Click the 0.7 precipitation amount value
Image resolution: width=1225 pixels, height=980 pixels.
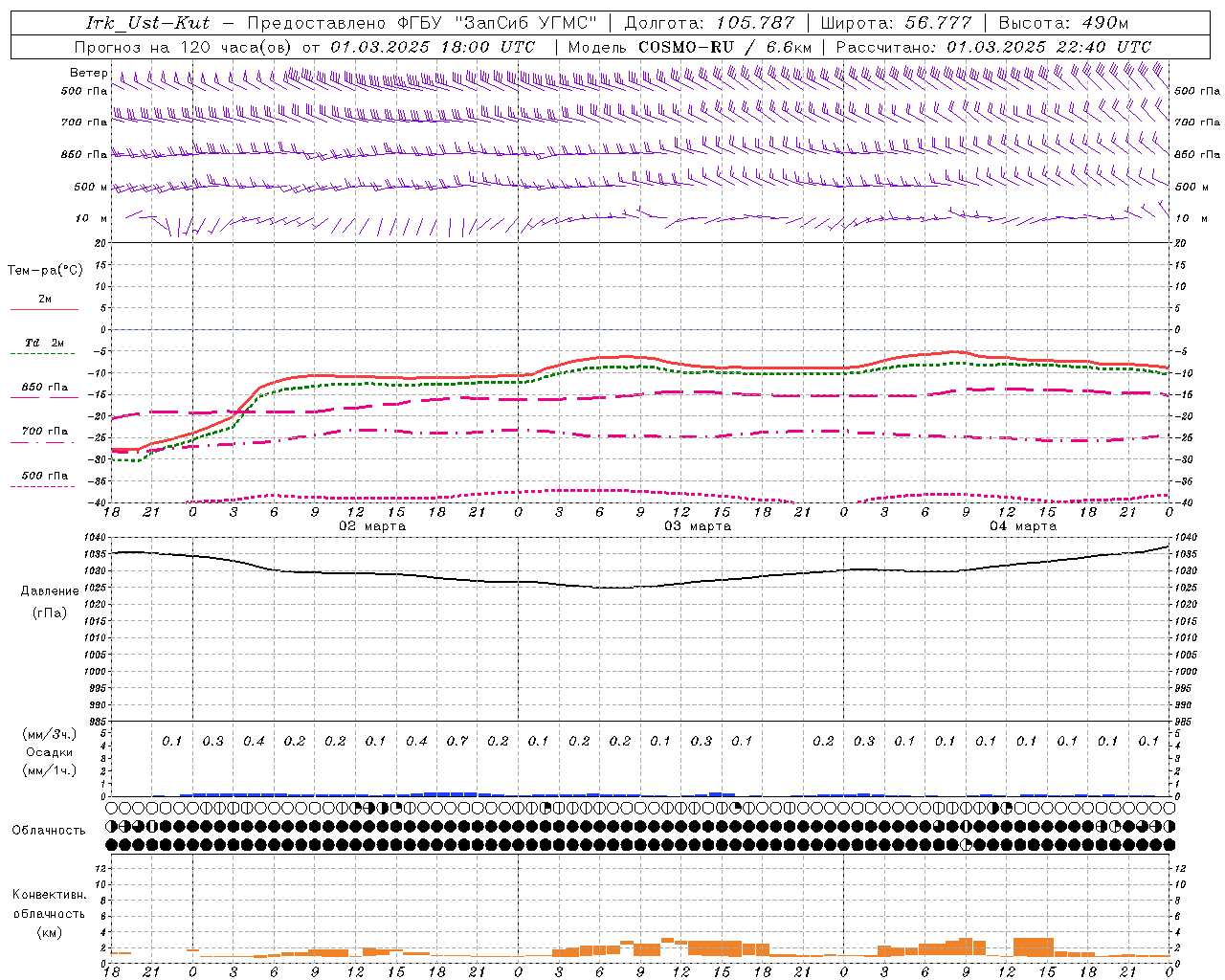pyautogui.click(x=457, y=741)
